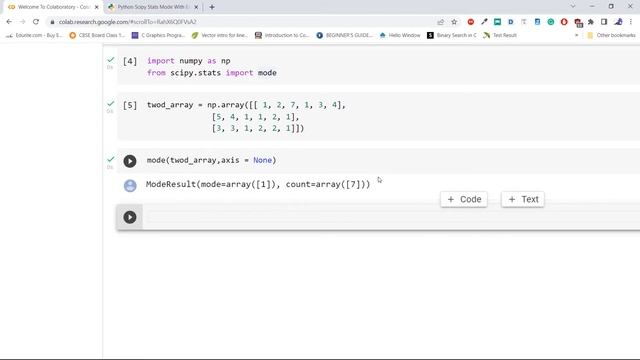Open a new browser tab
The height and width of the screenshot is (360, 640).
[212, 7]
